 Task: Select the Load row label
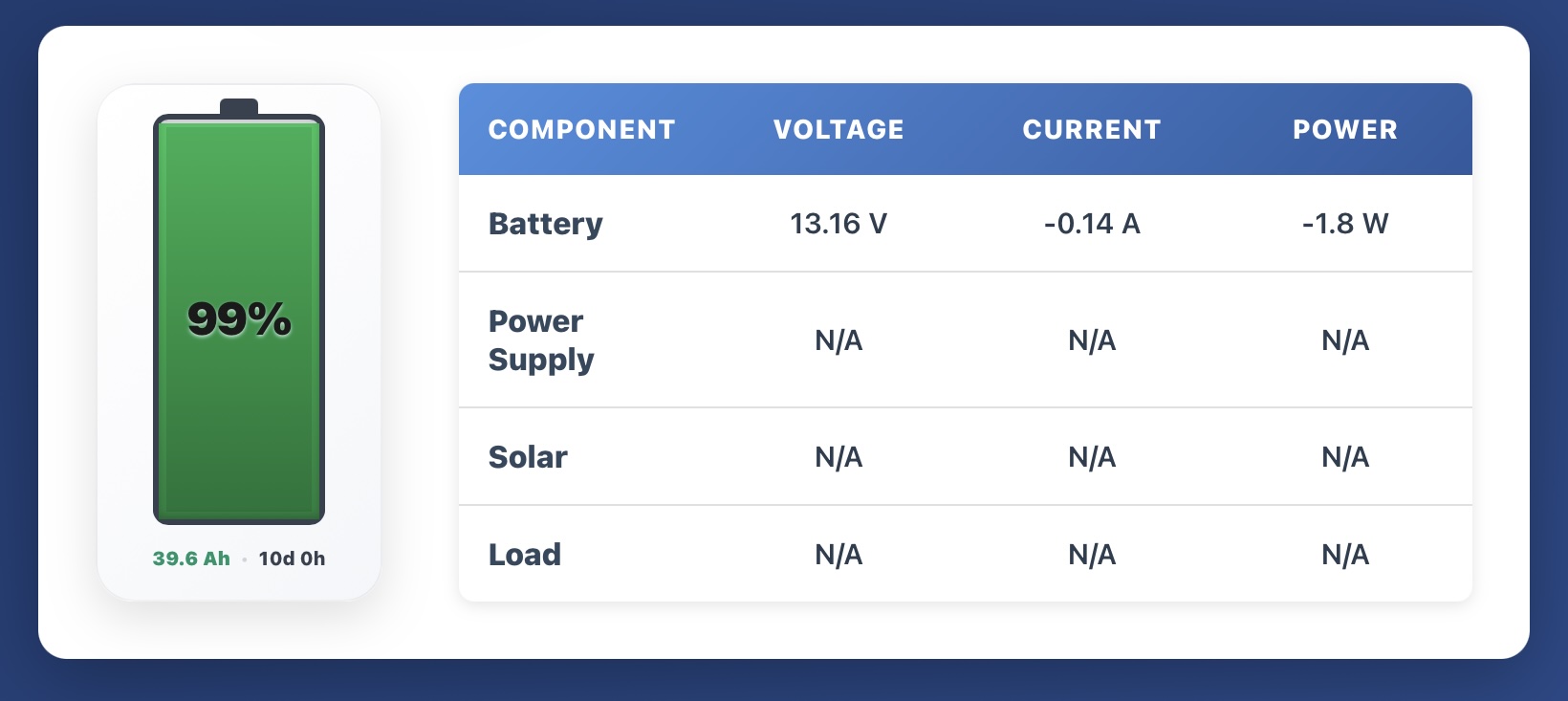pos(524,555)
